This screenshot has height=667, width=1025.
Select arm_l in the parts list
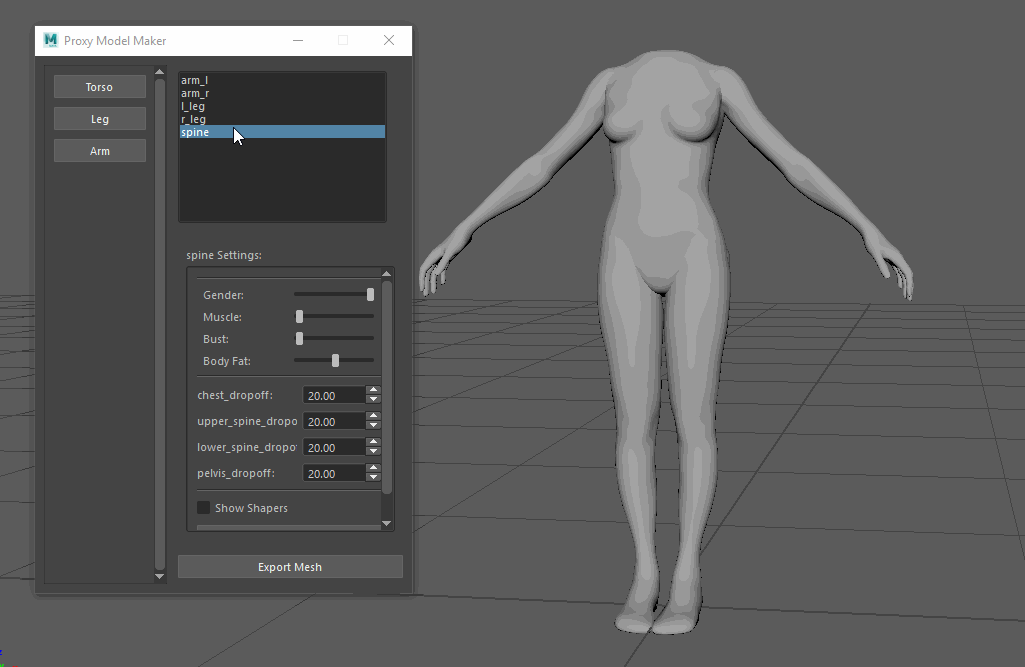(195, 80)
